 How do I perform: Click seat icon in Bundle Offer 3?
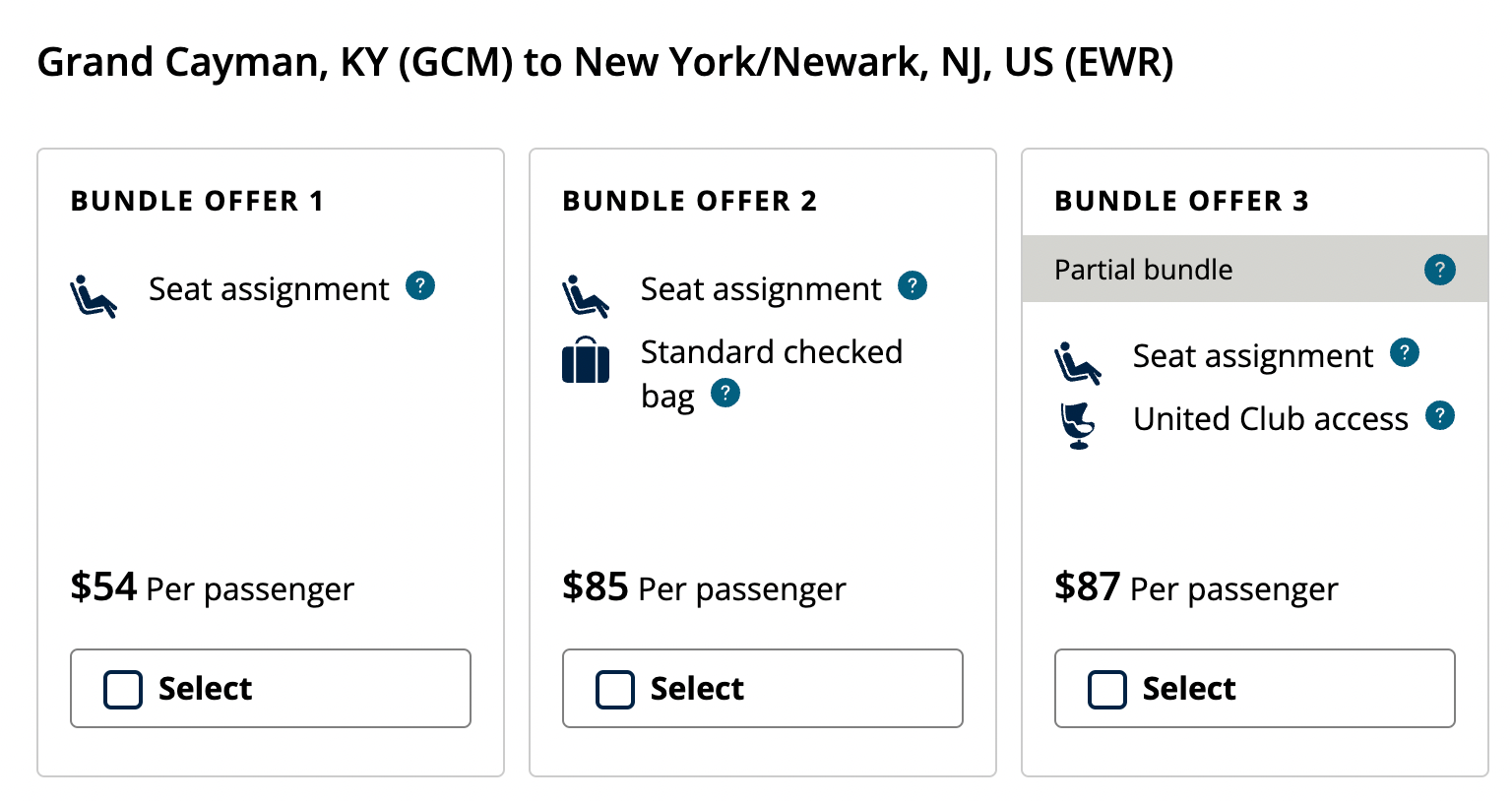[1078, 363]
